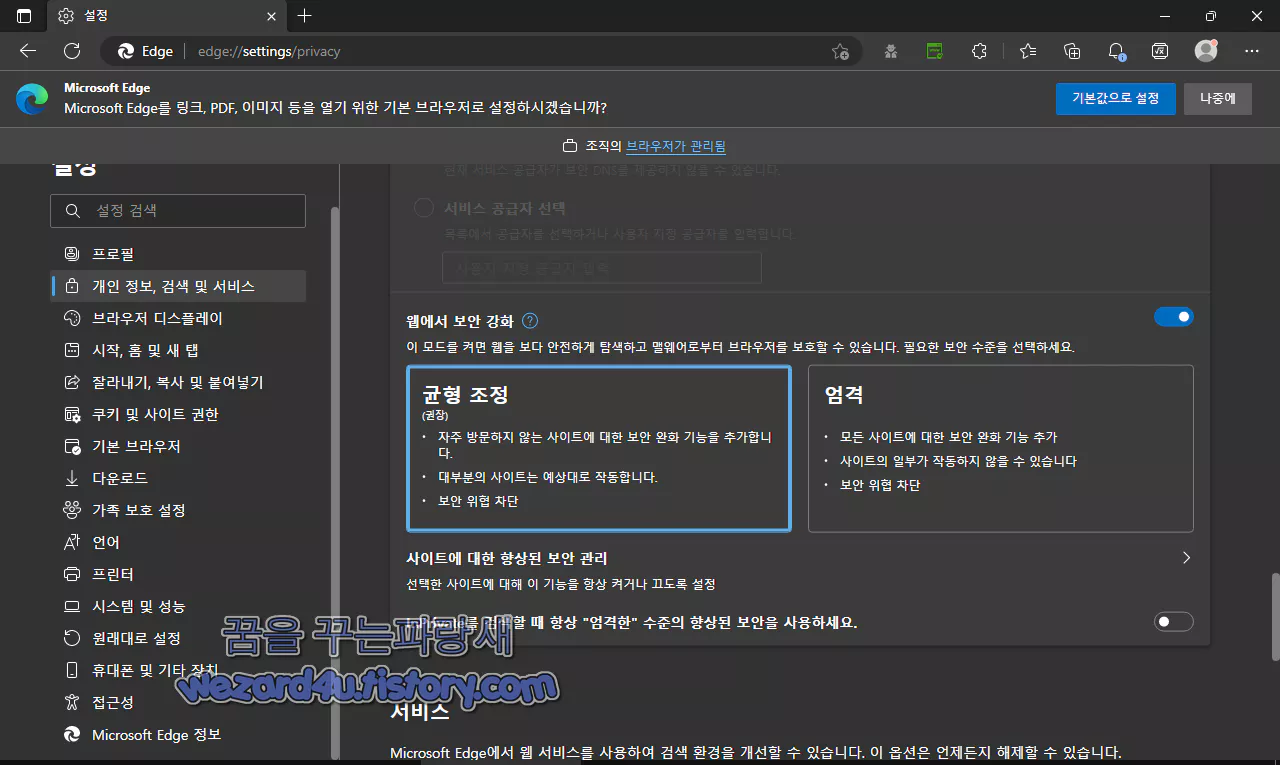Open the 브라우저 디스플레이 section
This screenshot has width=1280, height=765.
[178, 318]
